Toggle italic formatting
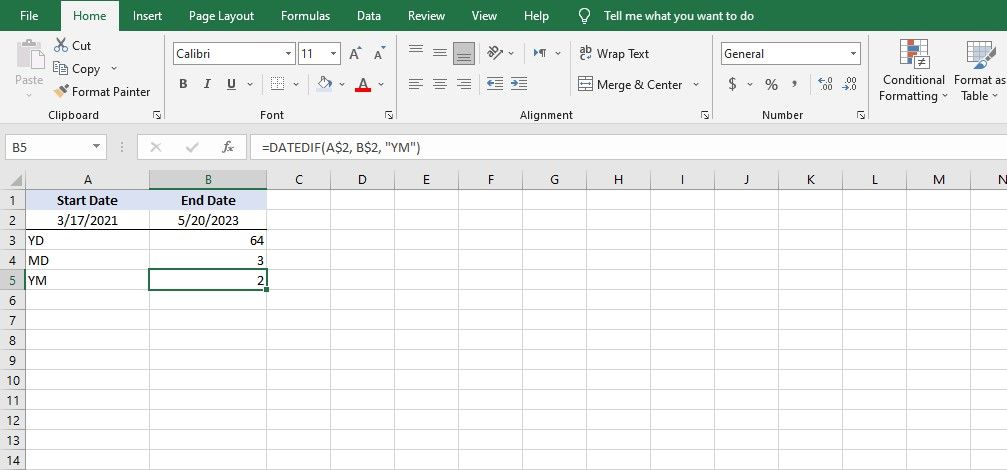This screenshot has height=470, width=1007. 207,84
